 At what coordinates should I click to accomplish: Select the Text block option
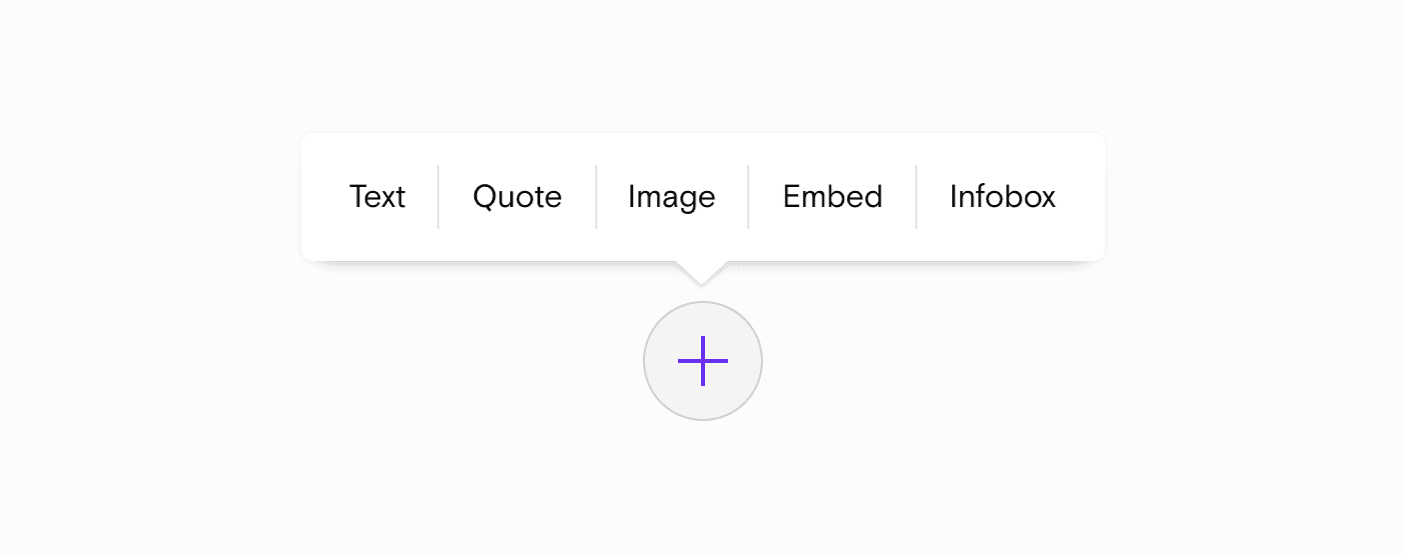pos(377,197)
